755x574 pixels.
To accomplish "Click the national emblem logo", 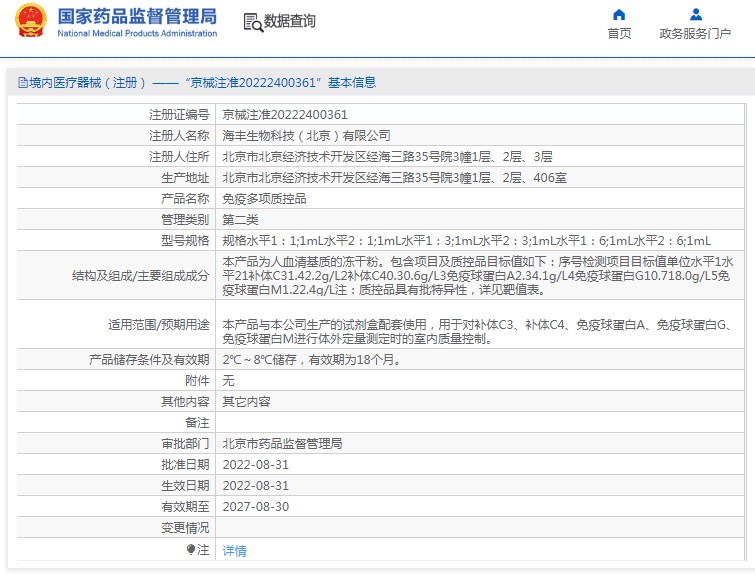I will pyautogui.click(x=31, y=21).
